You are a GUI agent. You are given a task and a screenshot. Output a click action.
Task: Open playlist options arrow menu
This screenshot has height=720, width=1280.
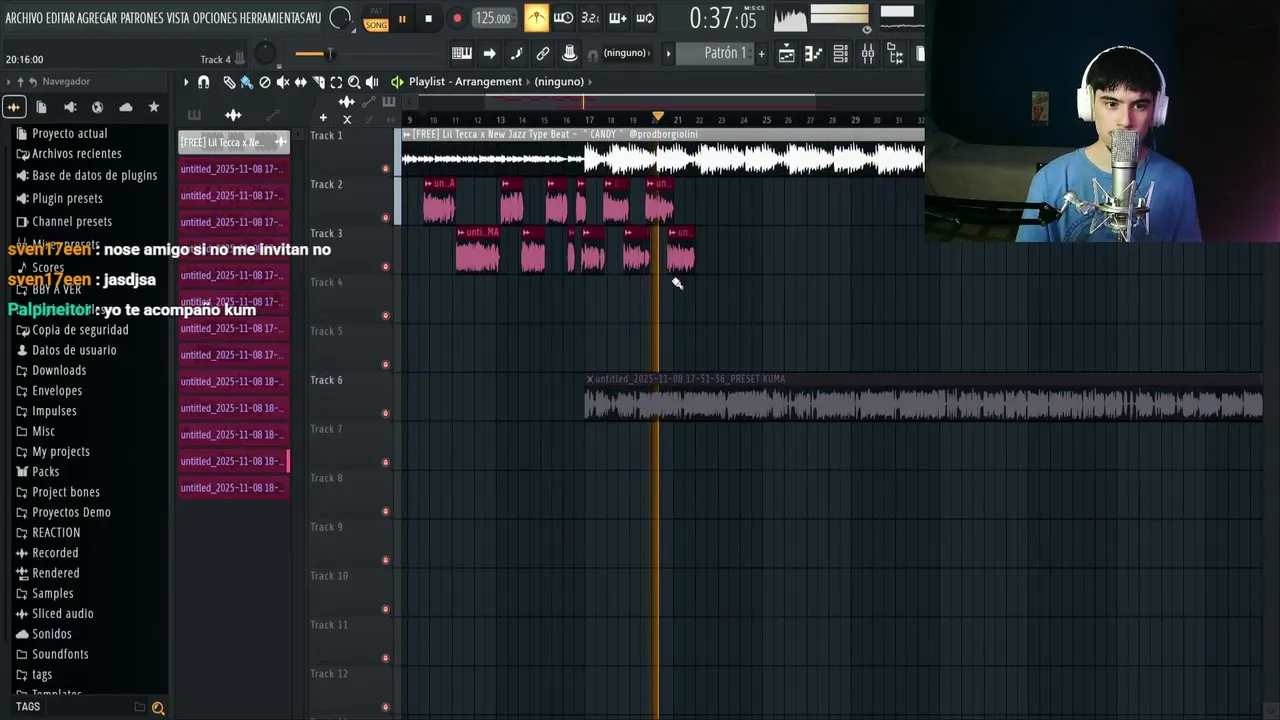(186, 82)
